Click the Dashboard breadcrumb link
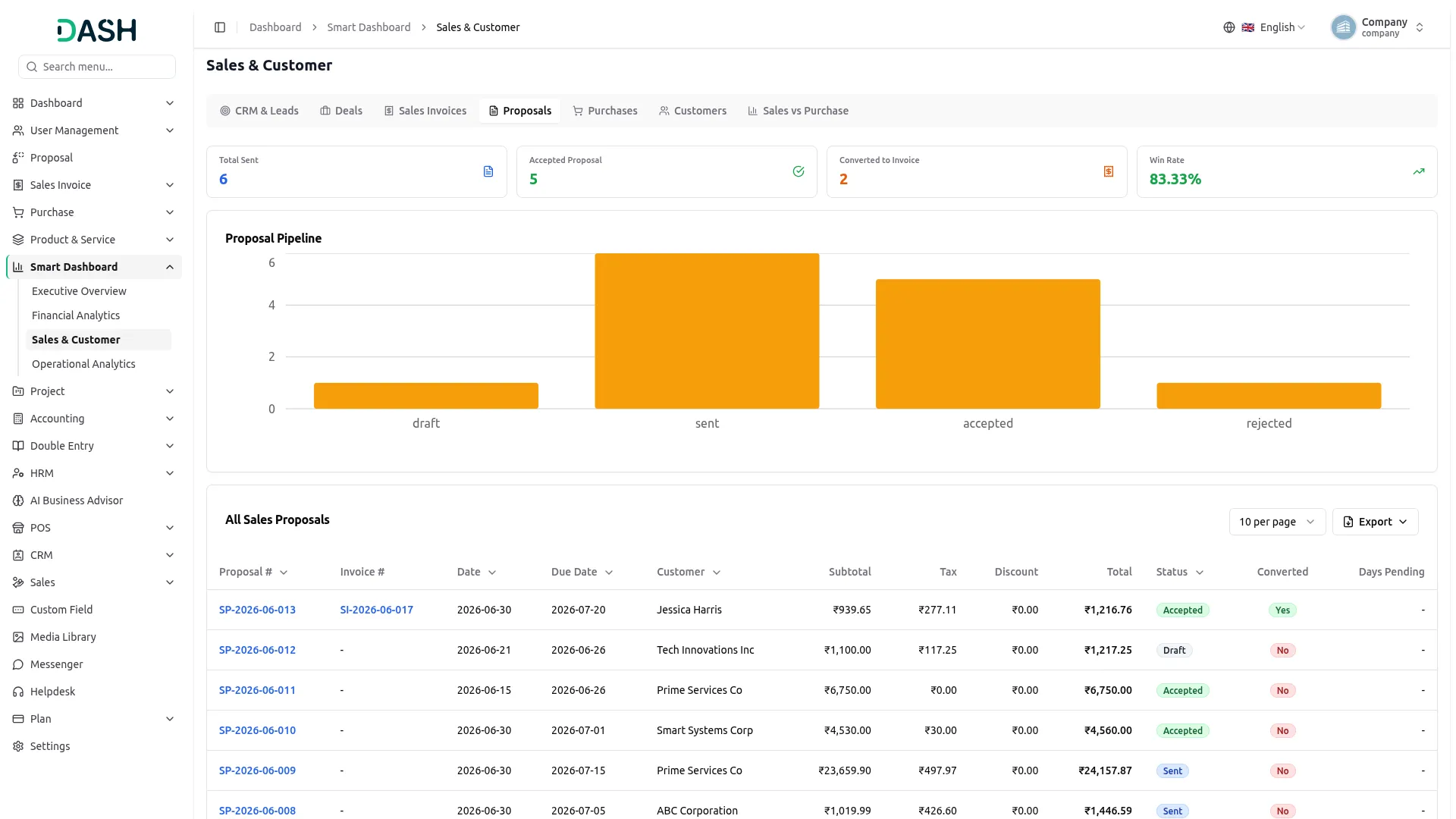 pos(275,27)
